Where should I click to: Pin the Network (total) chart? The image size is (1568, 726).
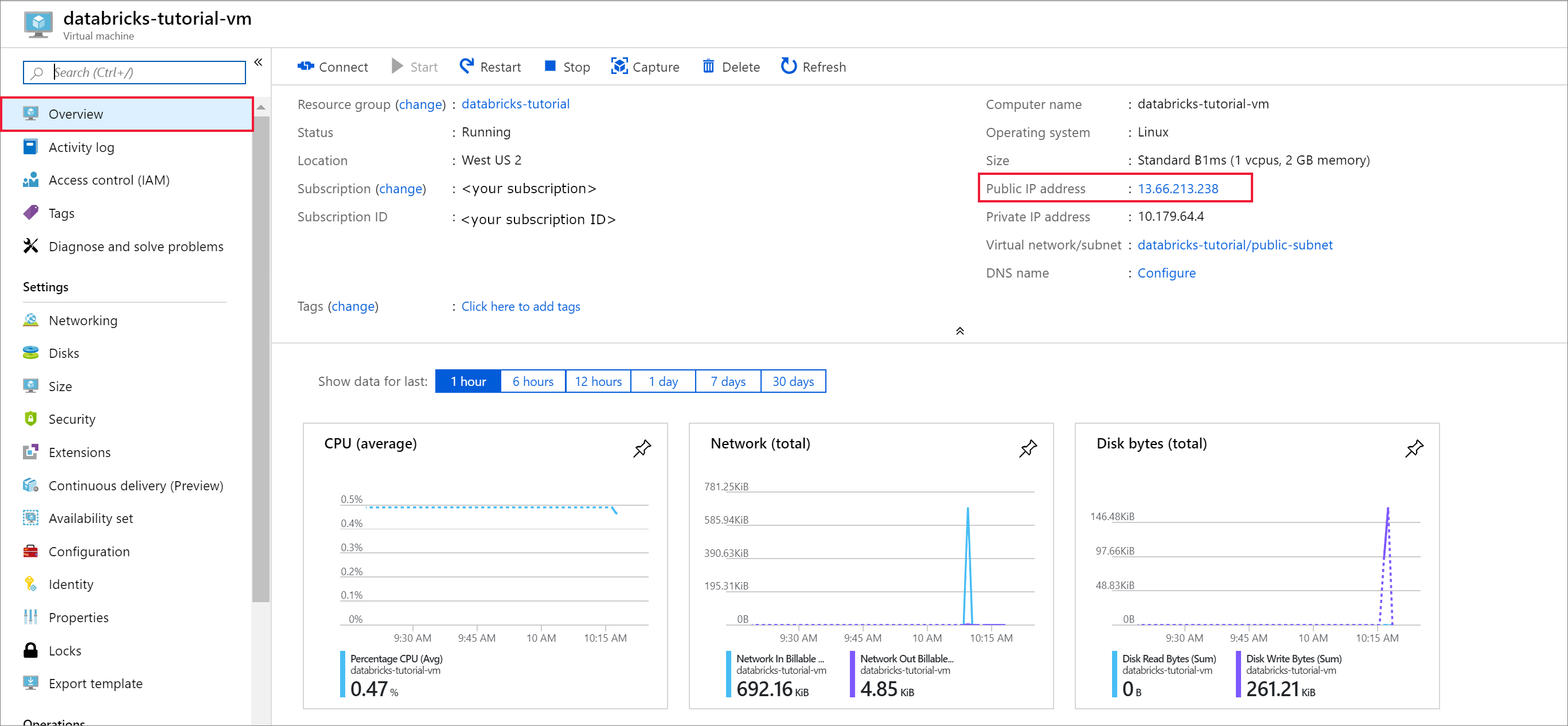[x=1028, y=448]
